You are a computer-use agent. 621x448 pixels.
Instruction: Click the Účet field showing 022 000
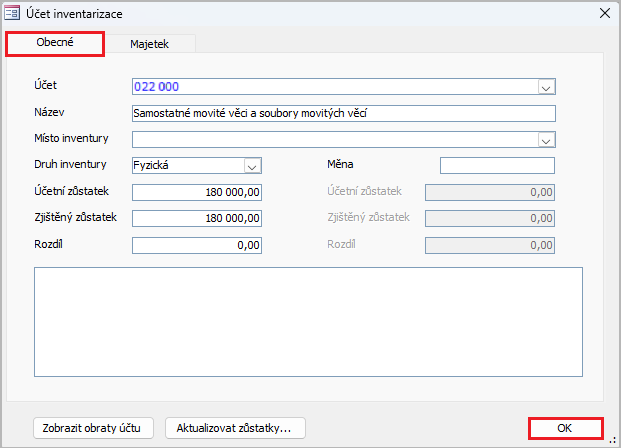click(x=333, y=87)
